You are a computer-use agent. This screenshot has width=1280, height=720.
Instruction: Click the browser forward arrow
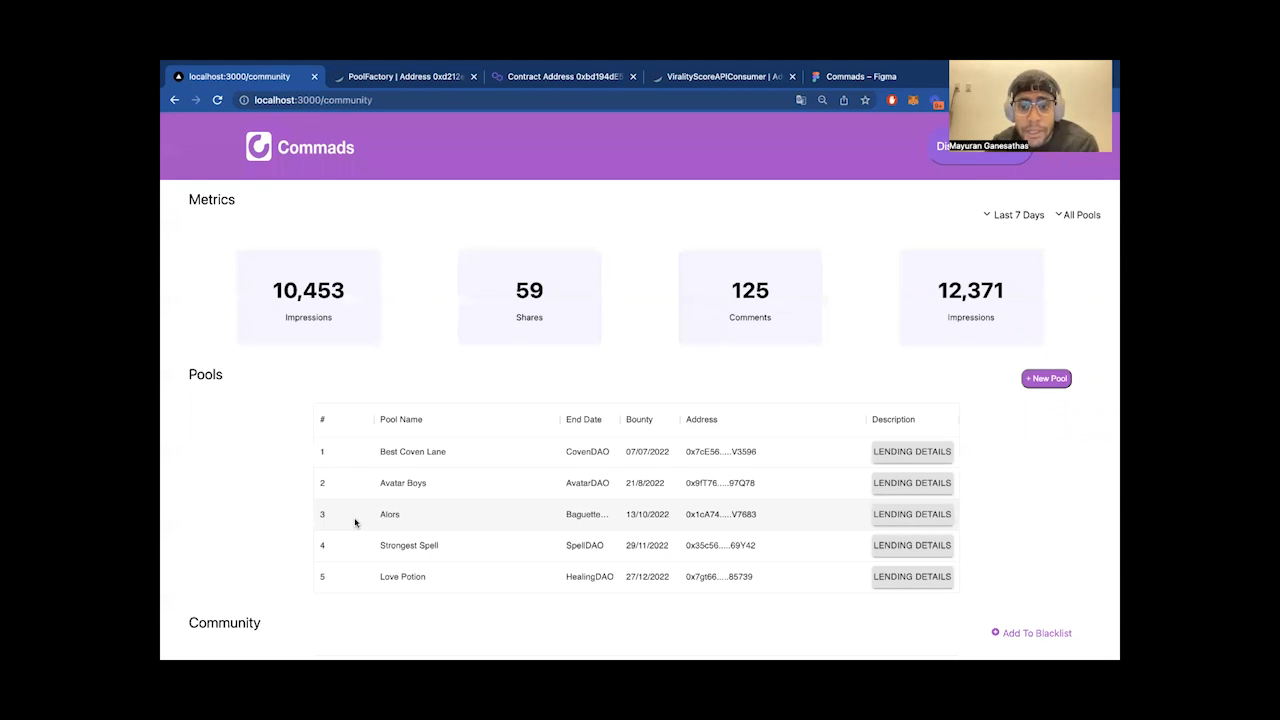pyautogui.click(x=195, y=100)
